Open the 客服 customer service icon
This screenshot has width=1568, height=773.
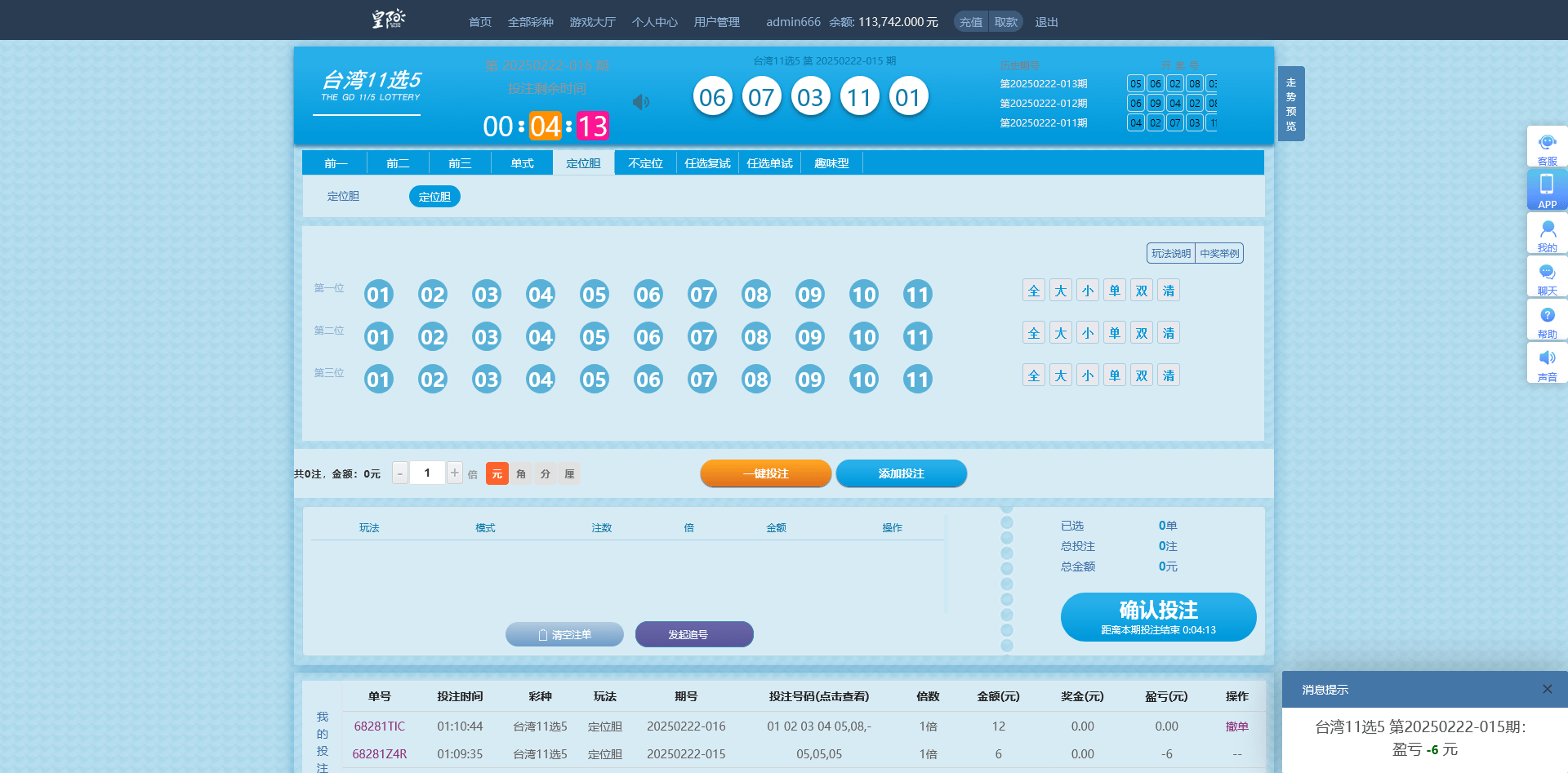1547,147
